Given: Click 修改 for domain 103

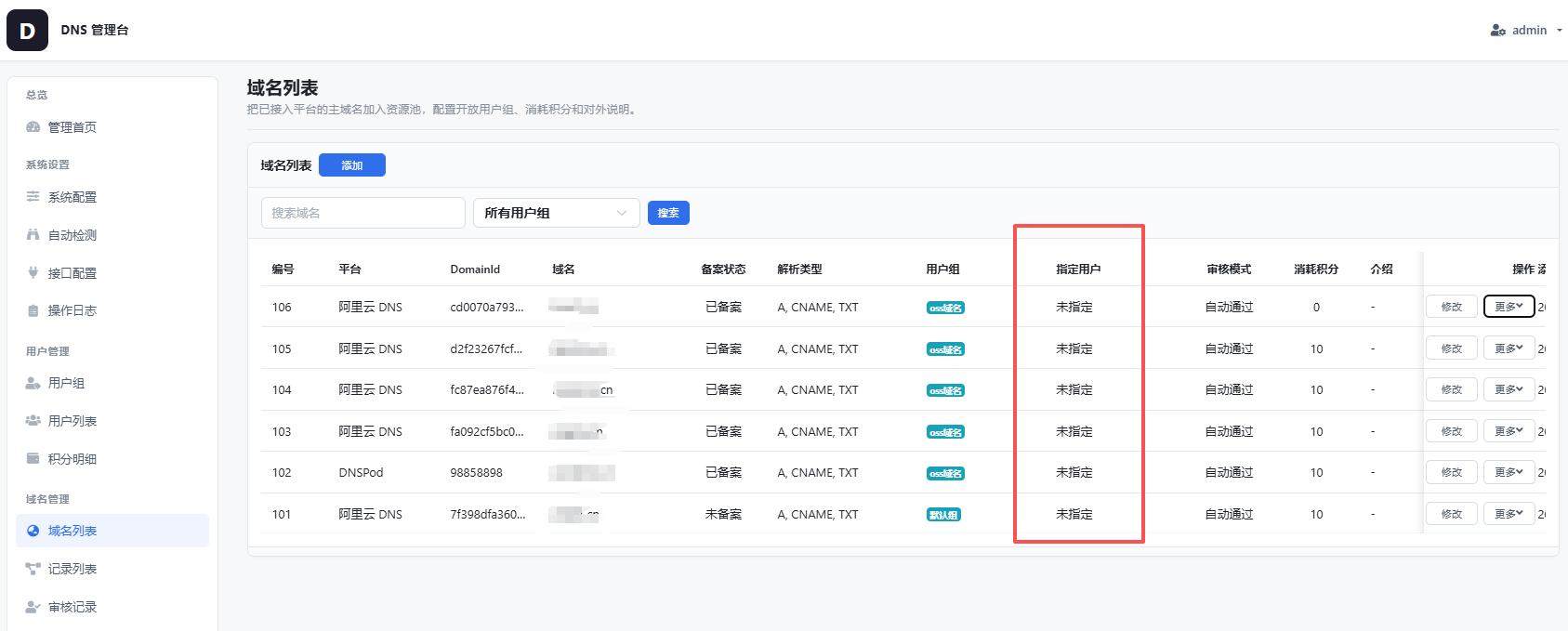Looking at the screenshot, I should tap(1452, 431).
